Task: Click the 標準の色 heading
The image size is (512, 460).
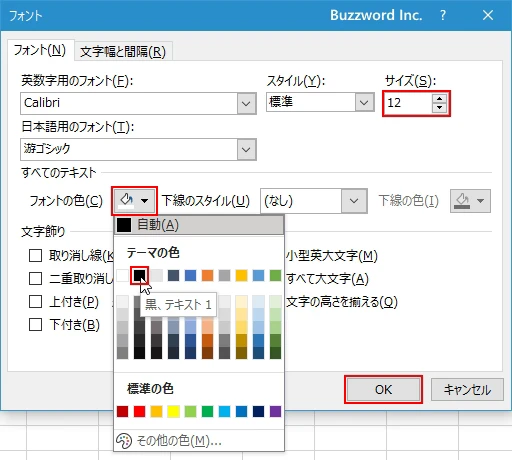Action: click(x=150, y=389)
